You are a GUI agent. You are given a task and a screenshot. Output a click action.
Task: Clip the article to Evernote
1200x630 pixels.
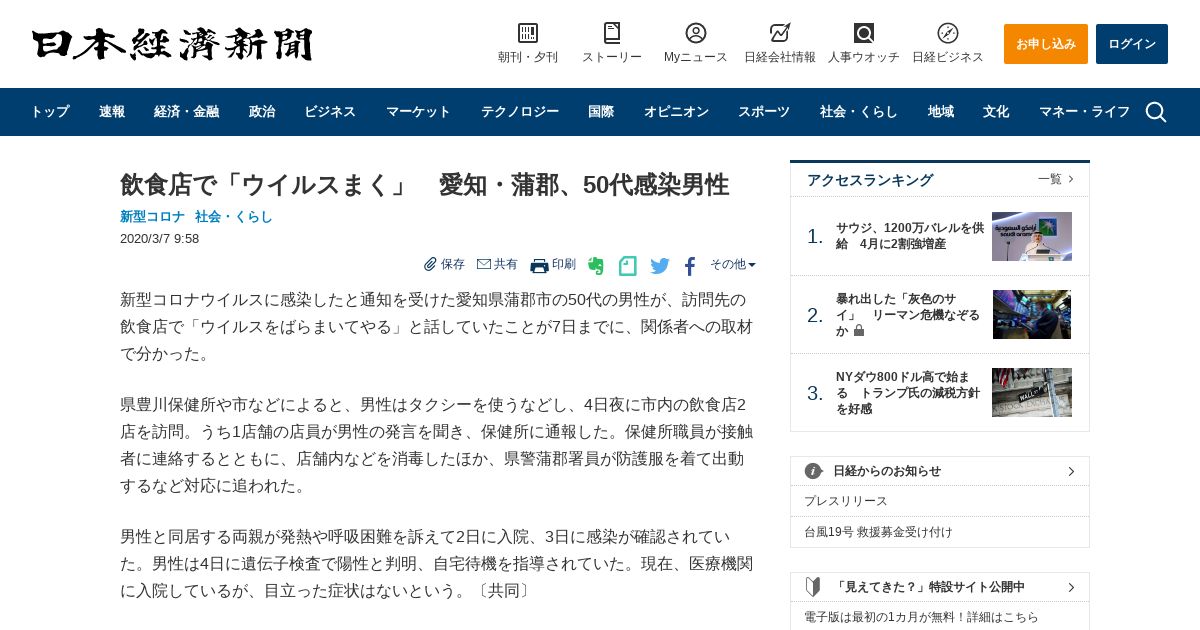(596, 266)
